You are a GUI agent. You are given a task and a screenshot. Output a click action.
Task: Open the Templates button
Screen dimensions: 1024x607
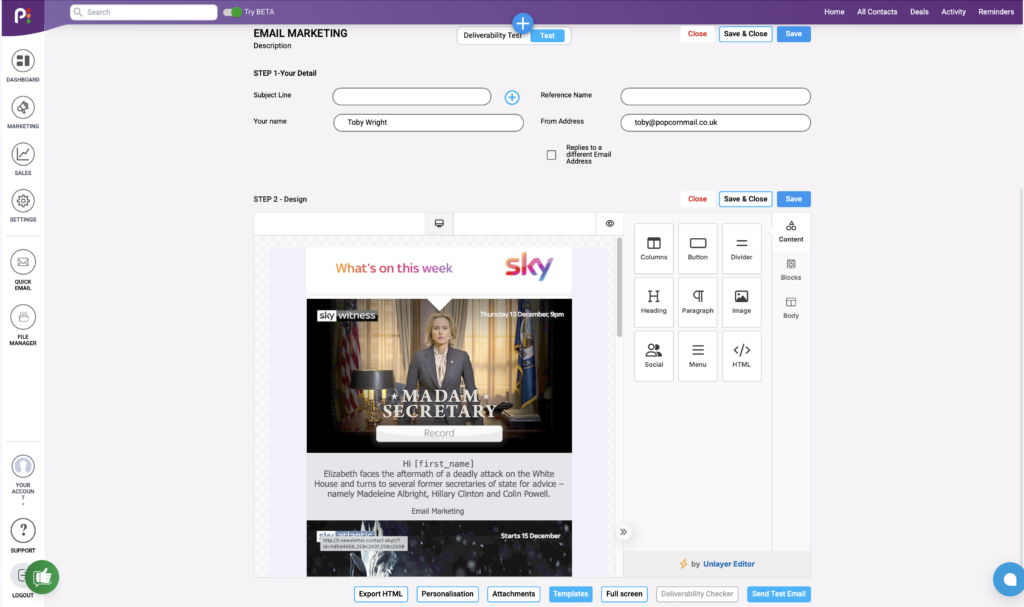(x=571, y=594)
